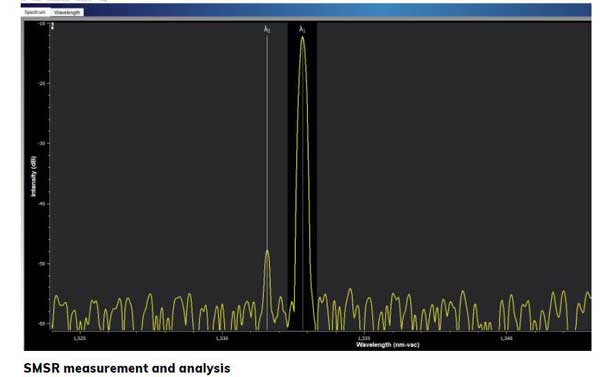Screen dimensions: 600x377
Task: Select the λ1 marker label
Action: [x=302, y=29]
